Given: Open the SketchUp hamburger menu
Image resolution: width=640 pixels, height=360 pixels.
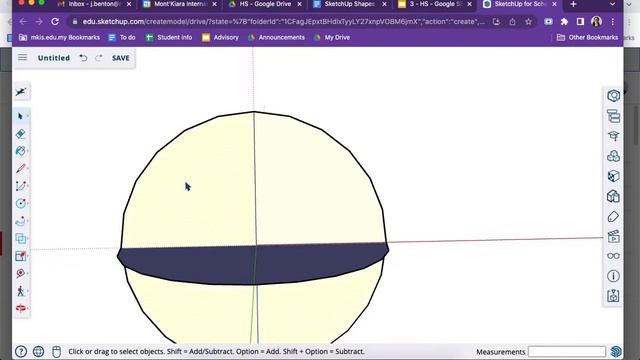Looking at the screenshot, I should (x=22, y=58).
